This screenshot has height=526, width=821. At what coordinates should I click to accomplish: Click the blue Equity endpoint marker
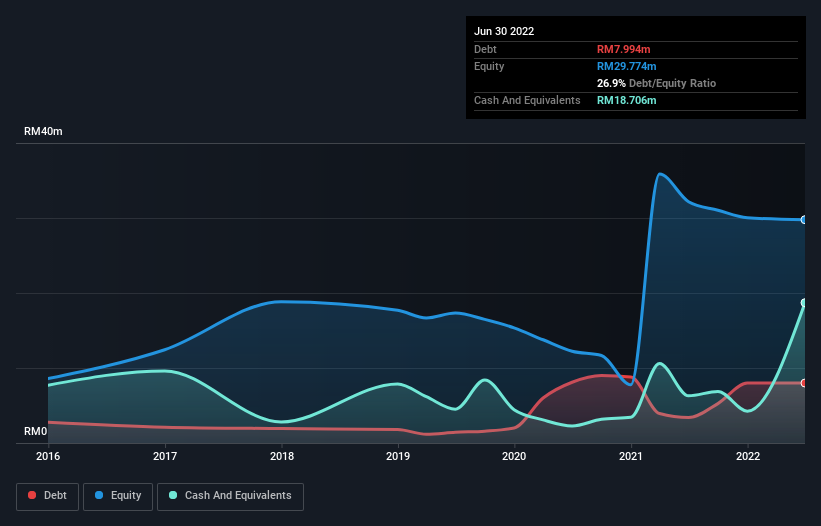[804, 220]
